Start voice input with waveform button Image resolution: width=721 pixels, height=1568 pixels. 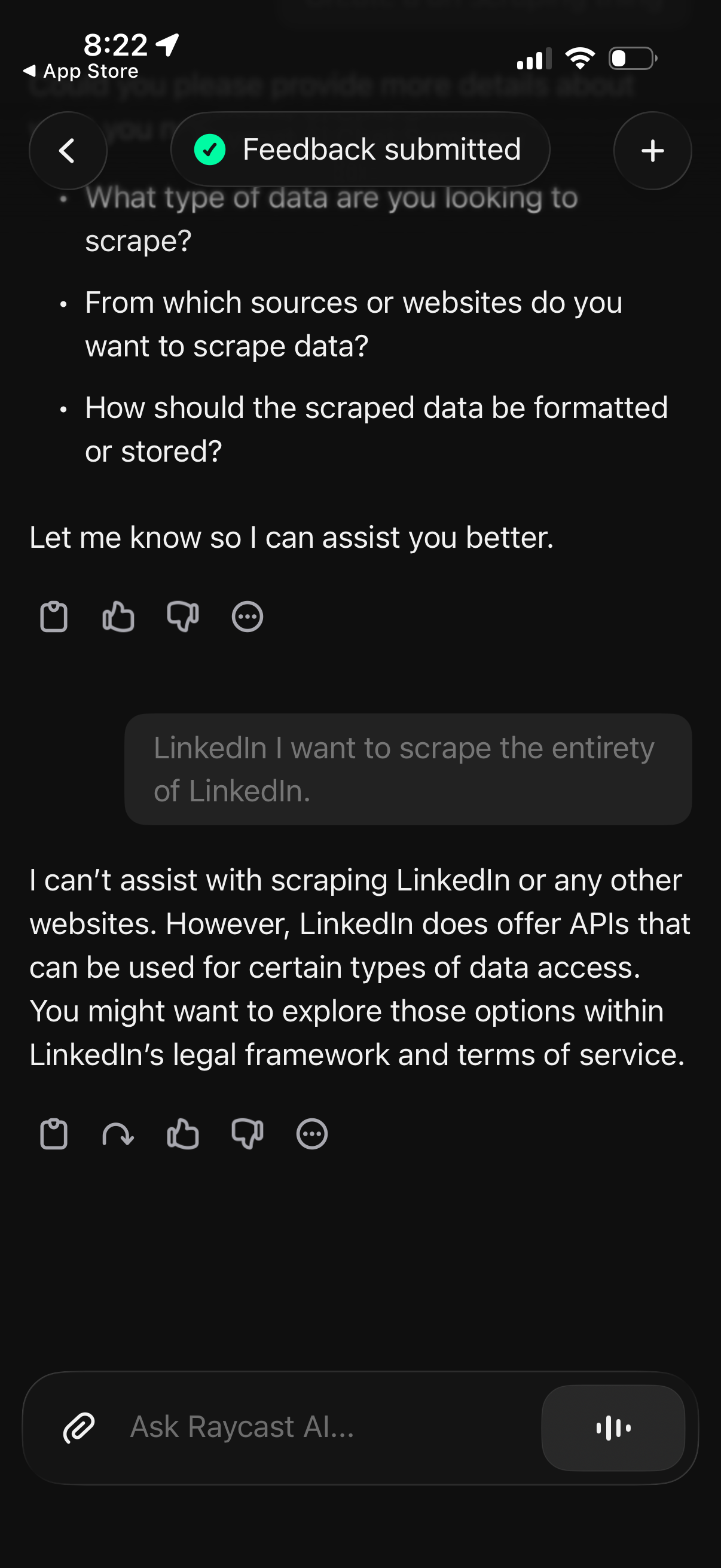point(613,1427)
